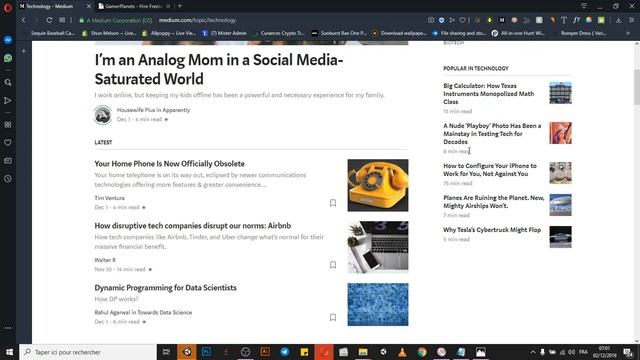Click the page vertical scrollbar thumb
The width and height of the screenshot is (640, 360).
[x=636, y=87]
